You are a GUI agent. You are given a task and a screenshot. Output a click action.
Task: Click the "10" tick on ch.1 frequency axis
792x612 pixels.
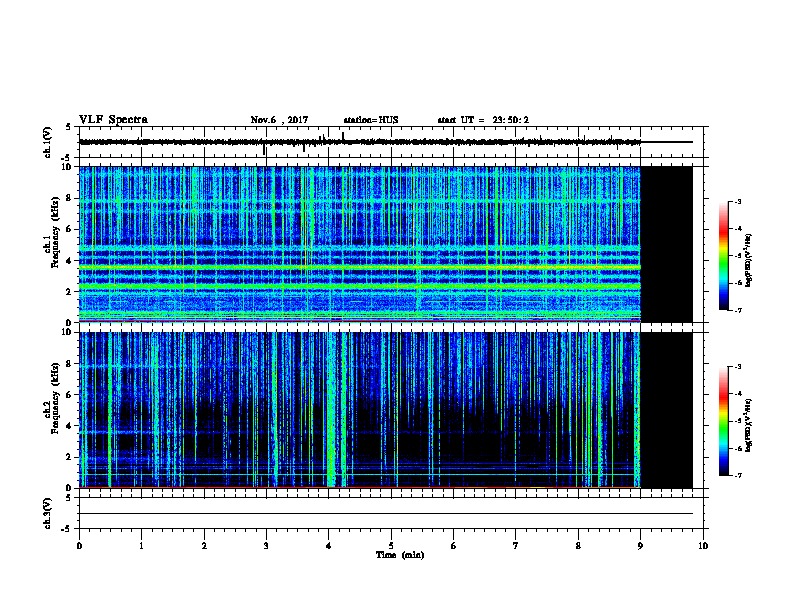pyautogui.click(x=66, y=167)
